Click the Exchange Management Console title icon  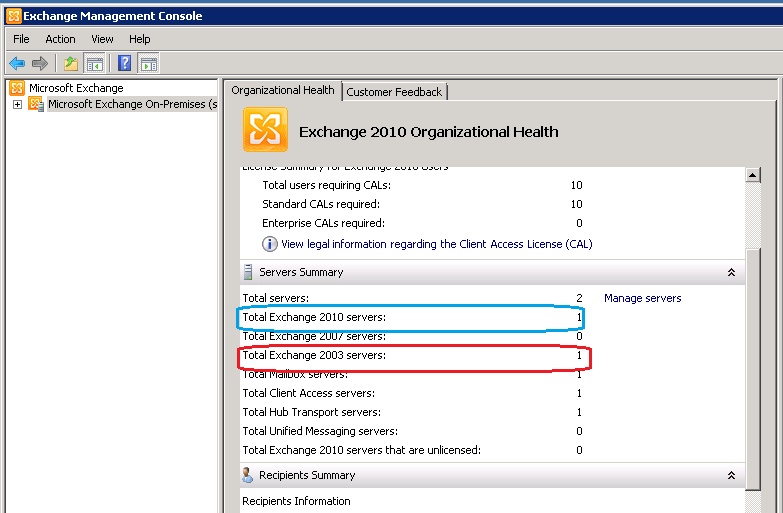tap(13, 16)
